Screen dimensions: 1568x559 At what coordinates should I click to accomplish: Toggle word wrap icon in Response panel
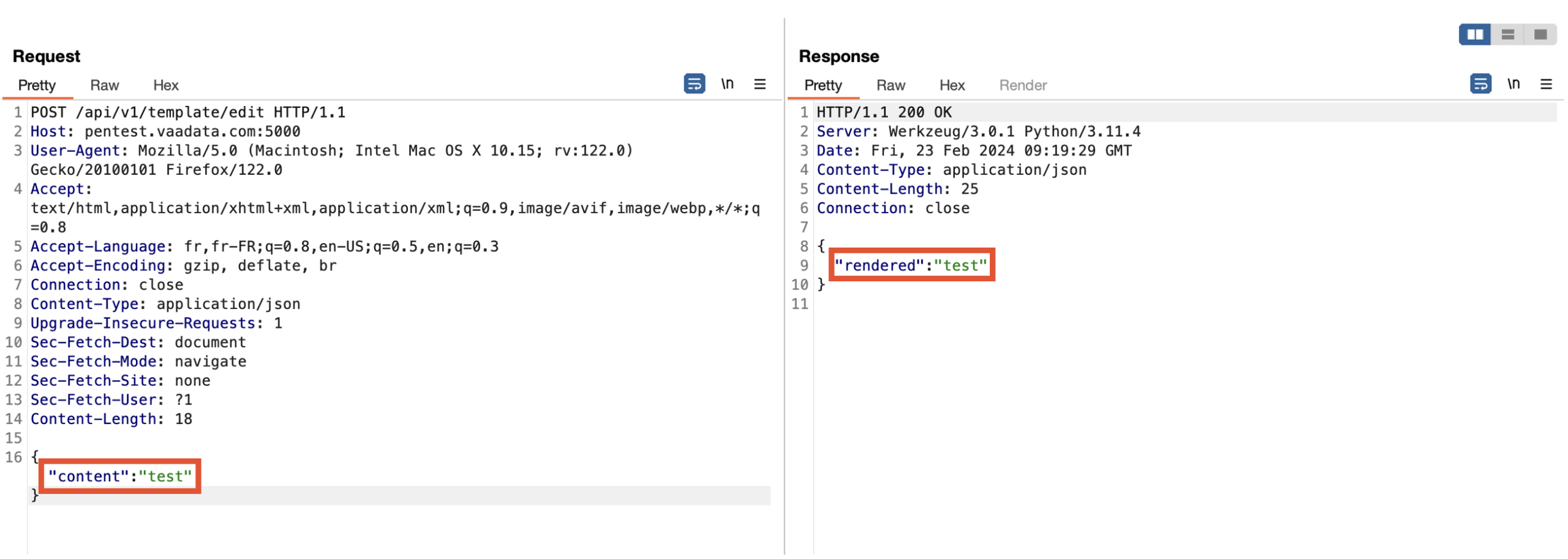1480,84
